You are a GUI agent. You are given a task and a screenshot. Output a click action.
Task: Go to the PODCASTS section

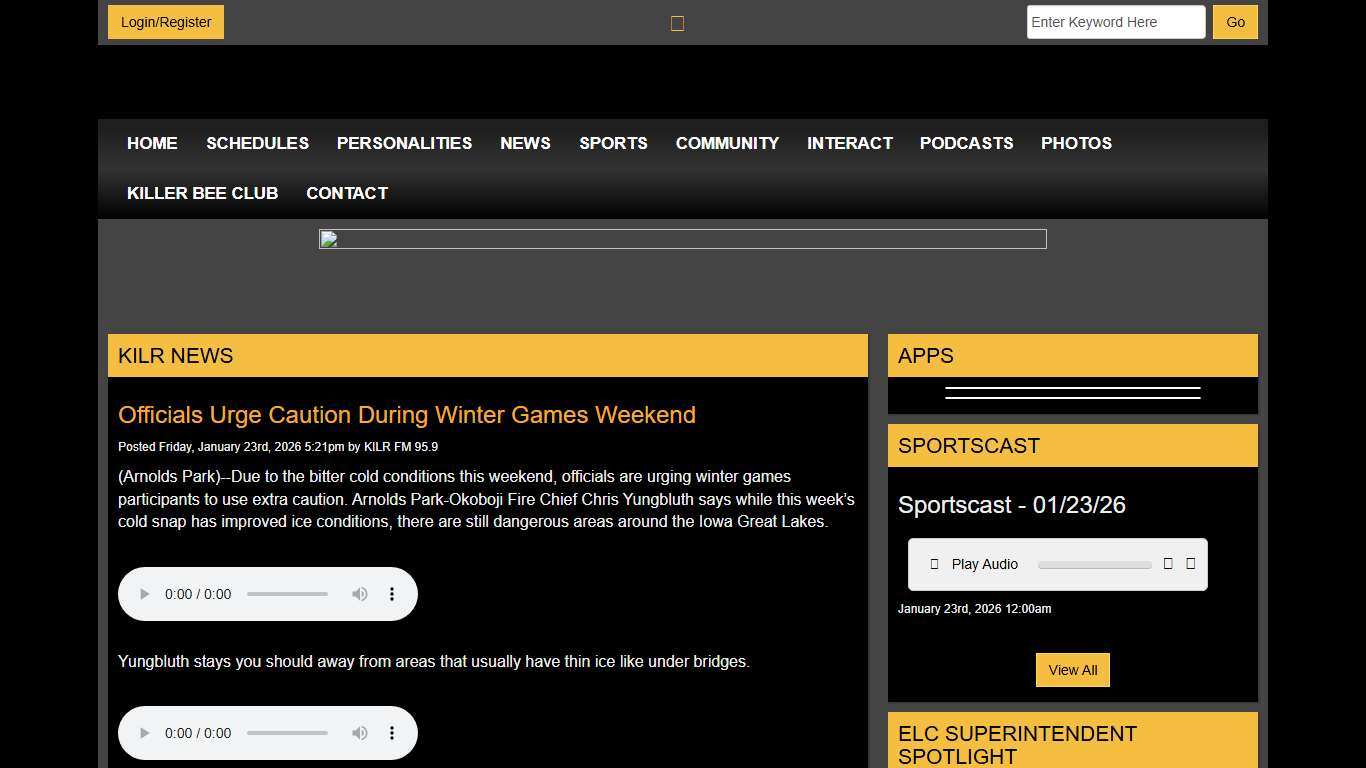click(x=966, y=143)
